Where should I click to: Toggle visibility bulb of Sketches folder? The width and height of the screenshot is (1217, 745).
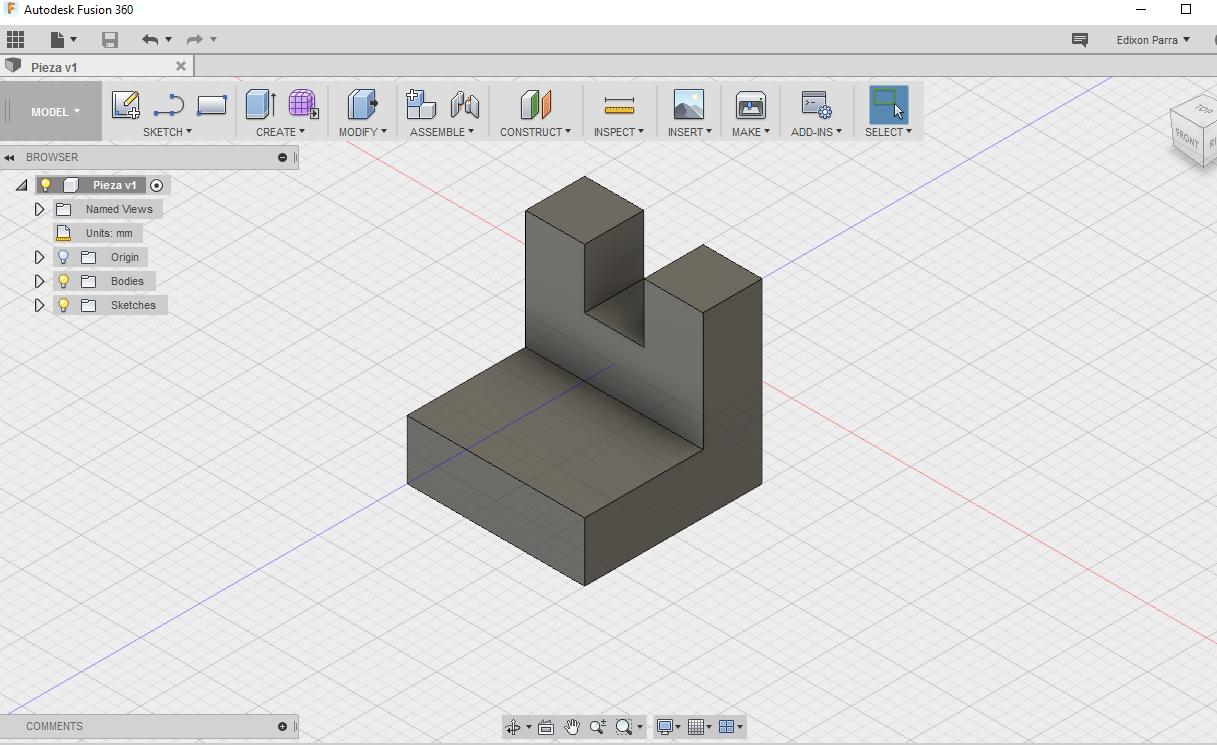pos(63,305)
